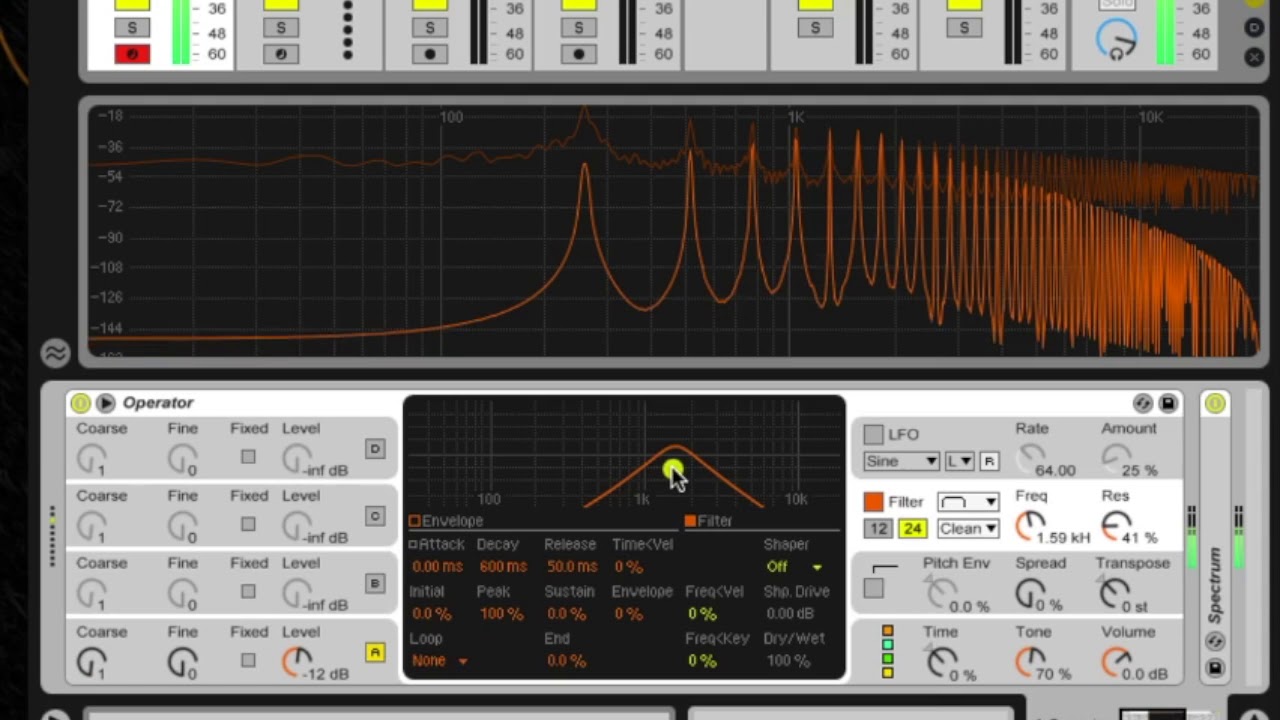This screenshot has height=720, width=1280.
Task: Adjust the filter Res knob
Action: 1116,527
